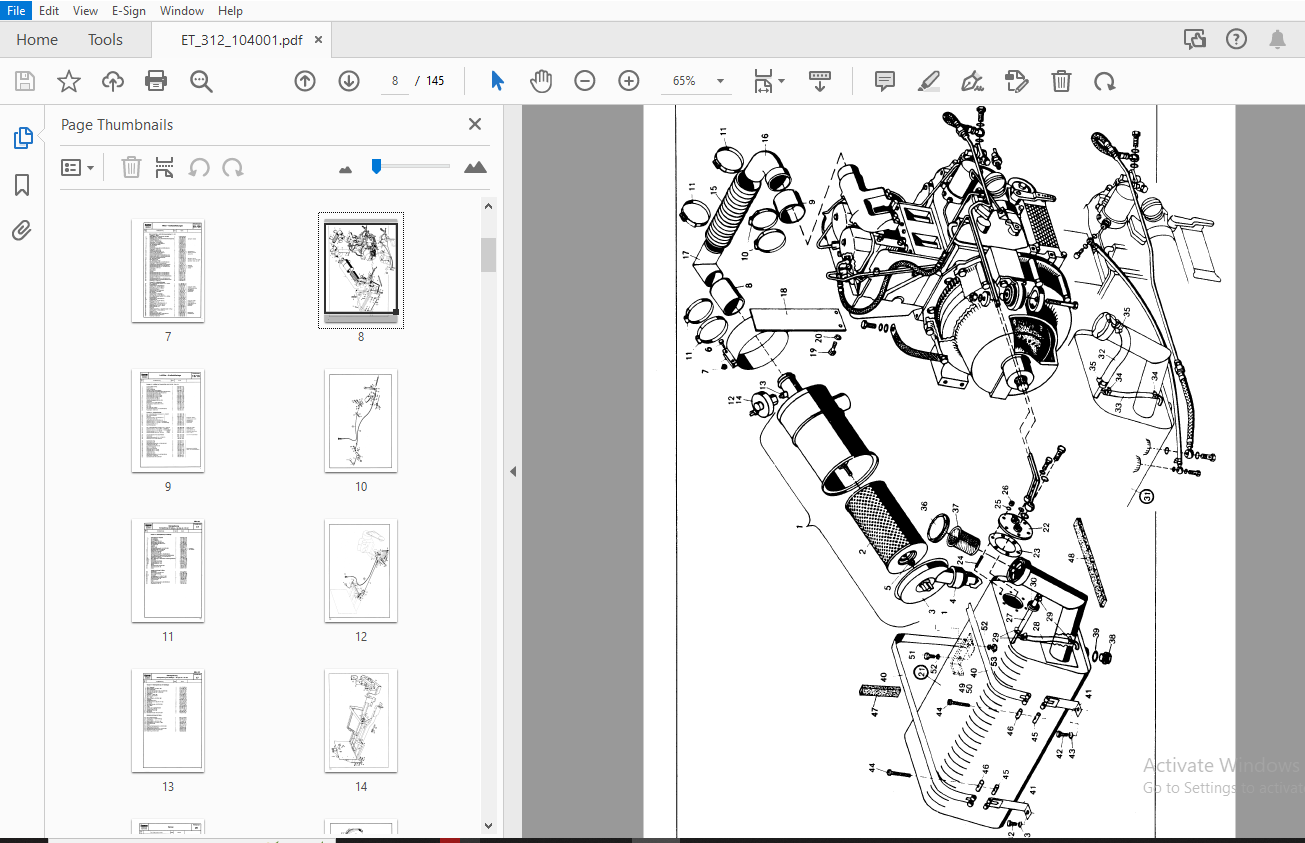Add a comment with the speech bubble icon
Image resolution: width=1305 pixels, height=843 pixels.
click(x=885, y=81)
